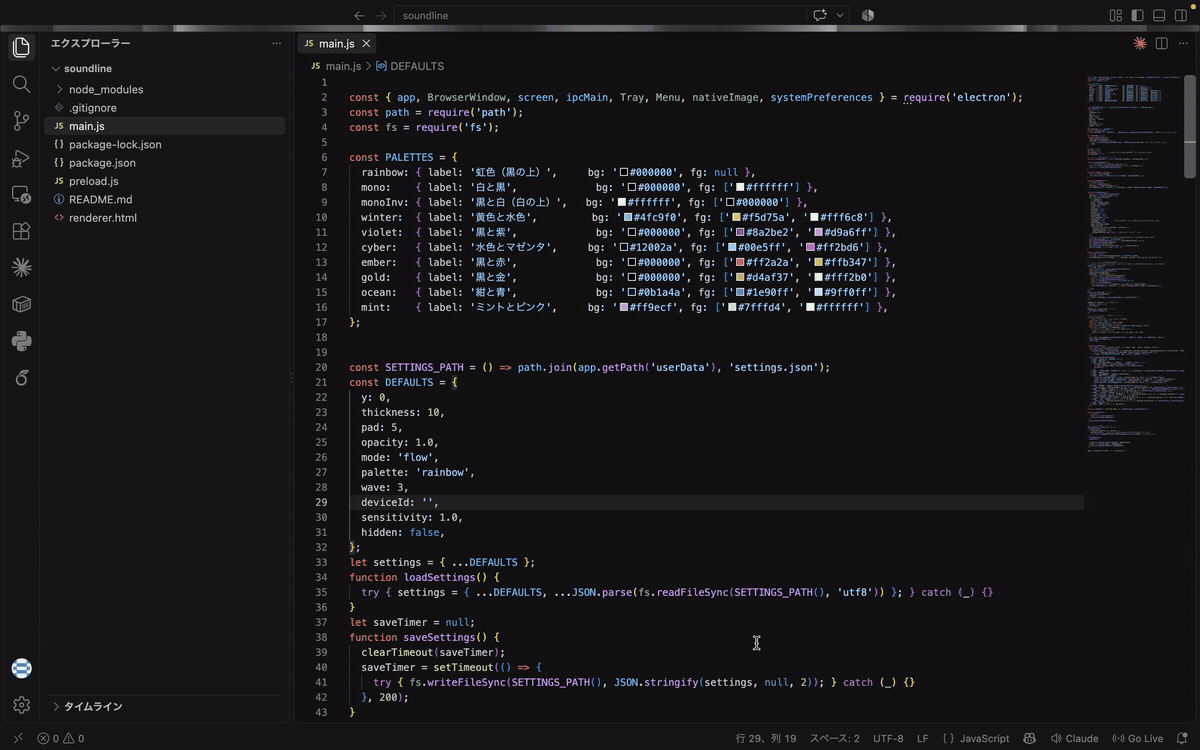Collapse the soundline folder
1200x750 pixels.
(x=56, y=69)
